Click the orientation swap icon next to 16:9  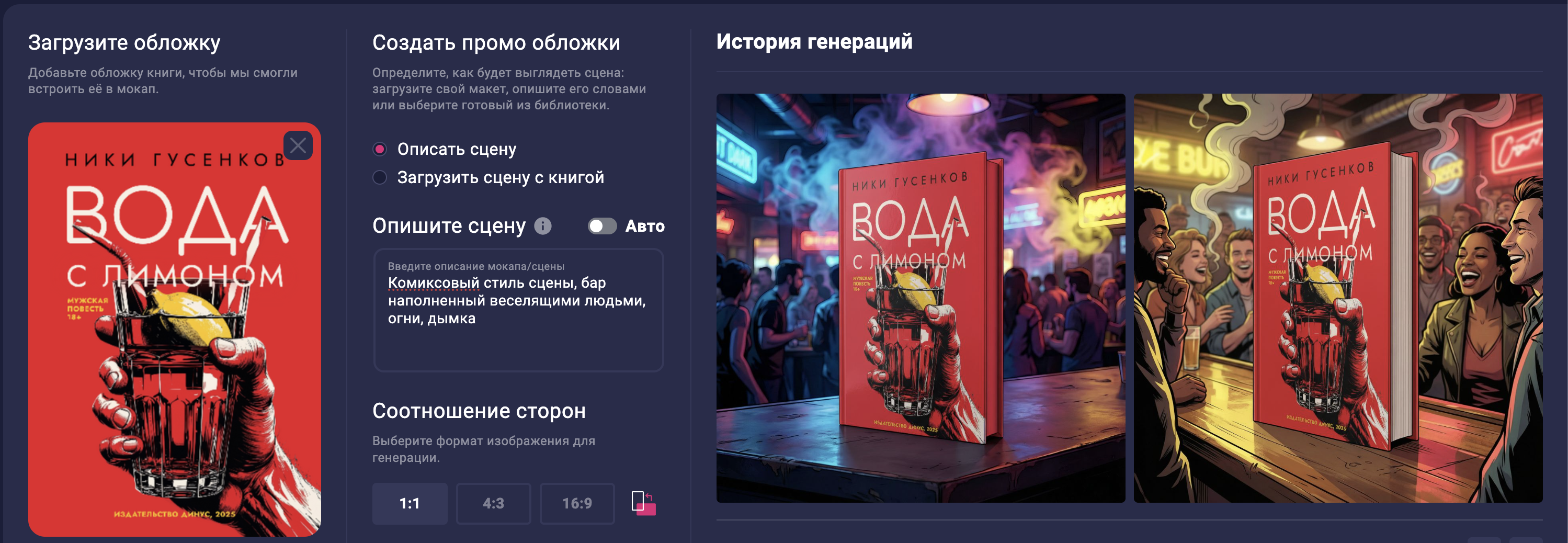tap(643, 503)
